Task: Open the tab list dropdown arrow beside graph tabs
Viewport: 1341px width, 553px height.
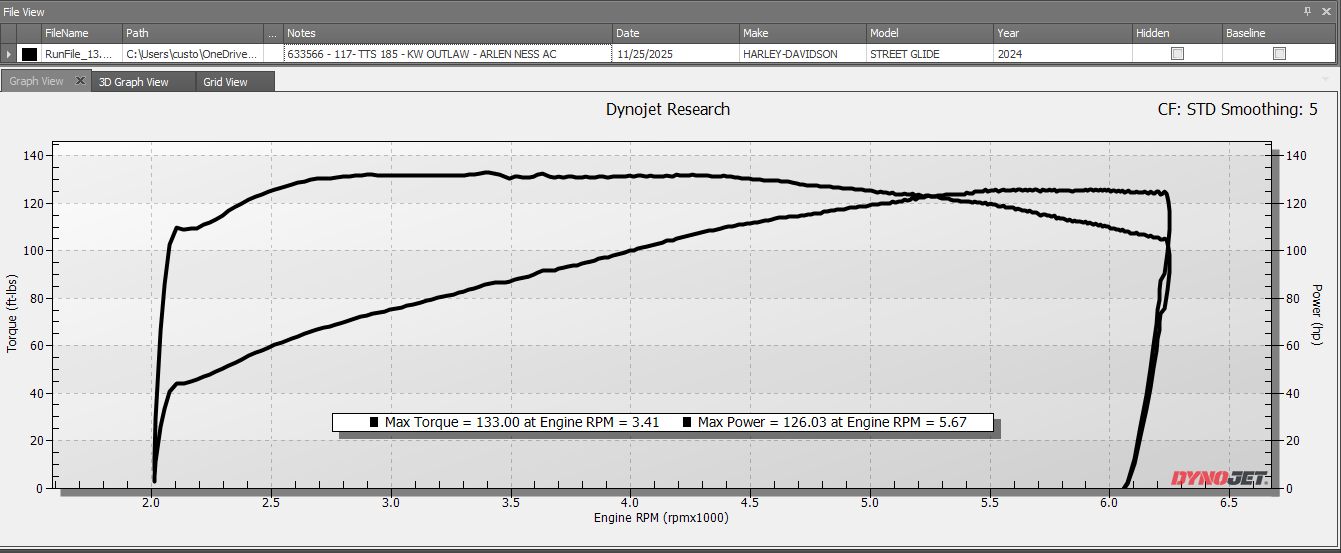Action: 1326,78
